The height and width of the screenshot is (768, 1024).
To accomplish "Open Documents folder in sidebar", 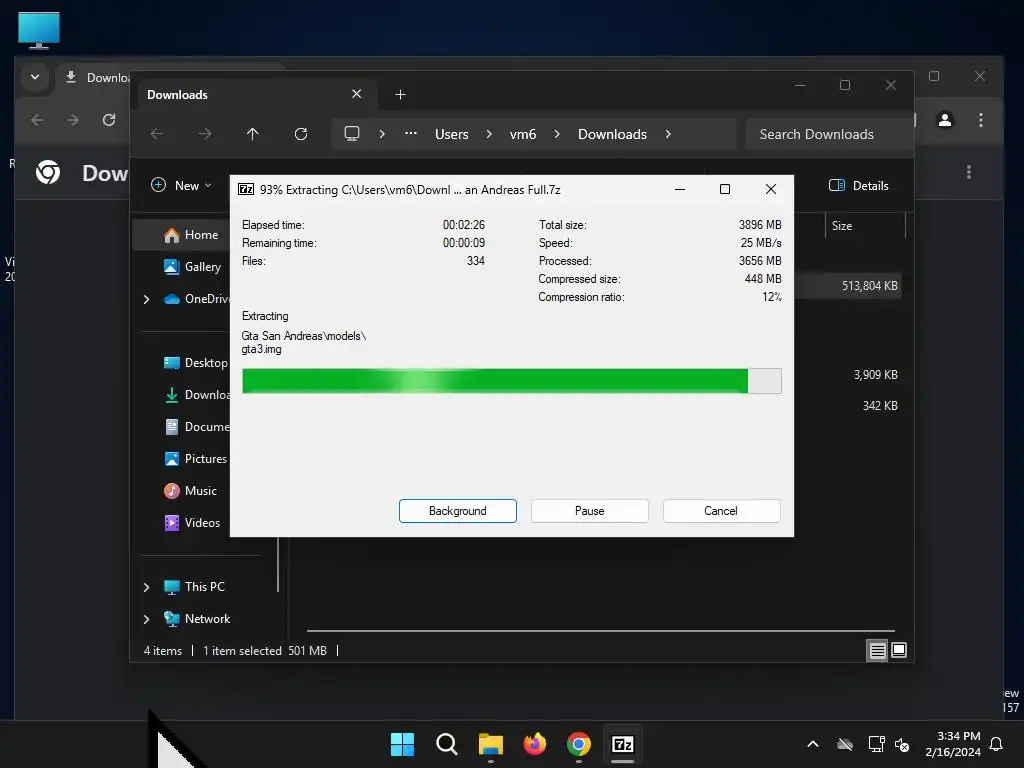I will (x=197, y=426).
